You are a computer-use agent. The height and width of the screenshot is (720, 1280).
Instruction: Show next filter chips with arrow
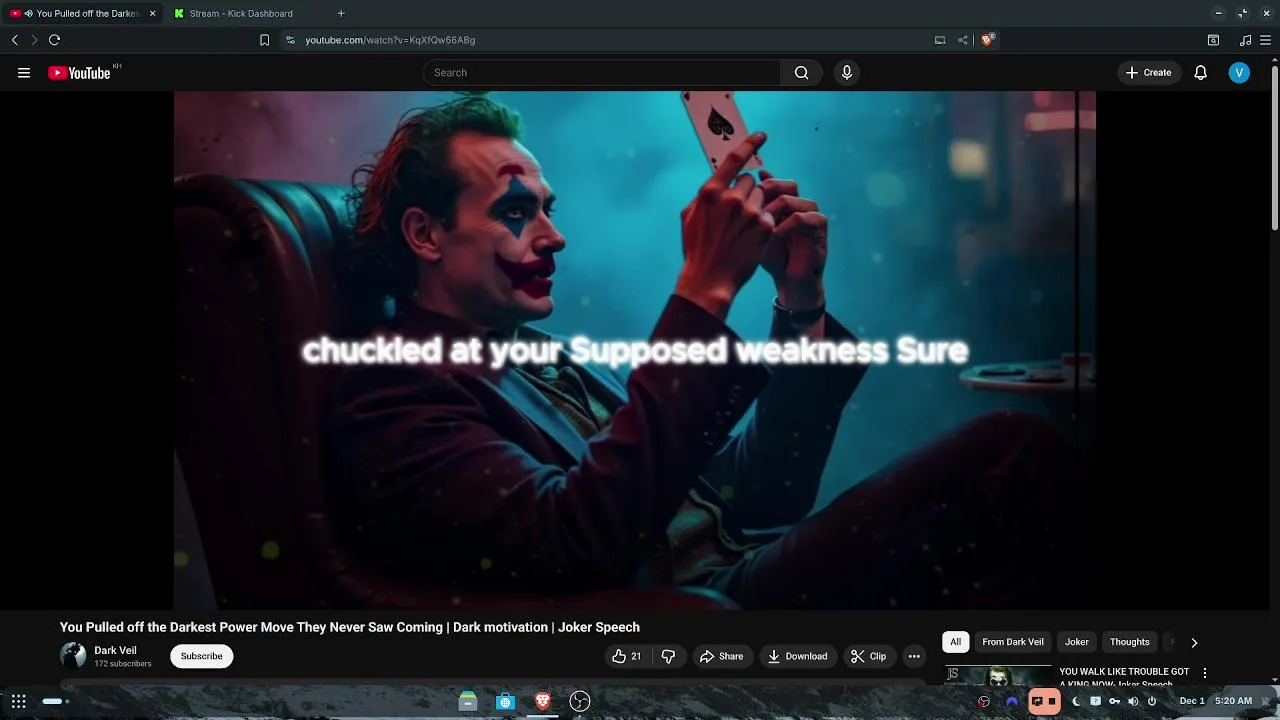tap(1194, 642)
